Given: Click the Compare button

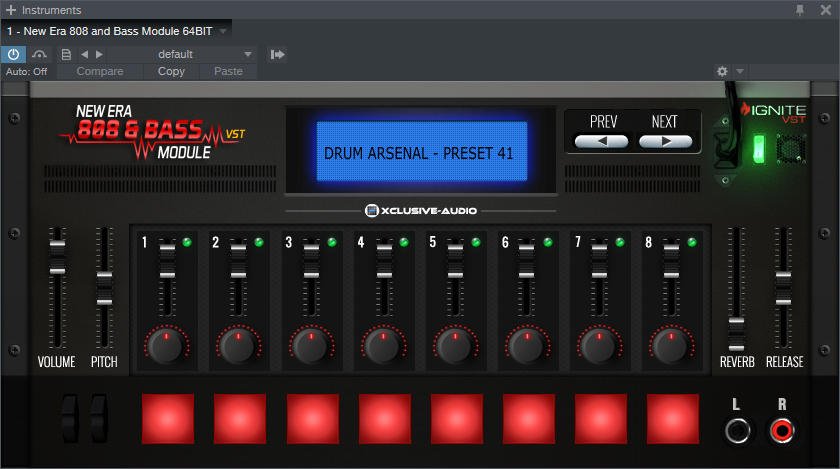Looking at the screenshot, I should 100,71.
